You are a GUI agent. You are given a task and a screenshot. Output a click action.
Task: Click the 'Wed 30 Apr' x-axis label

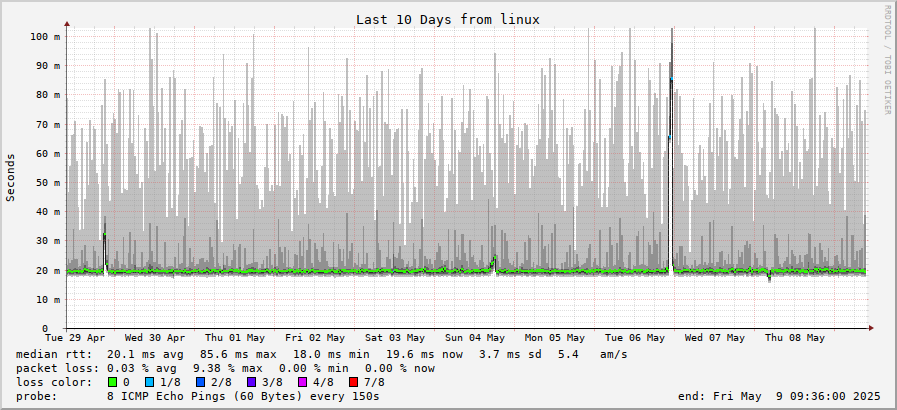click(154, 337)
